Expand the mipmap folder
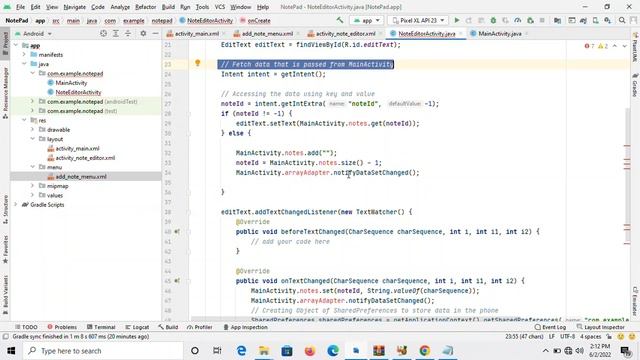This screenshot has height=360, width=640. pyautogui.click(x=32, y=186)
